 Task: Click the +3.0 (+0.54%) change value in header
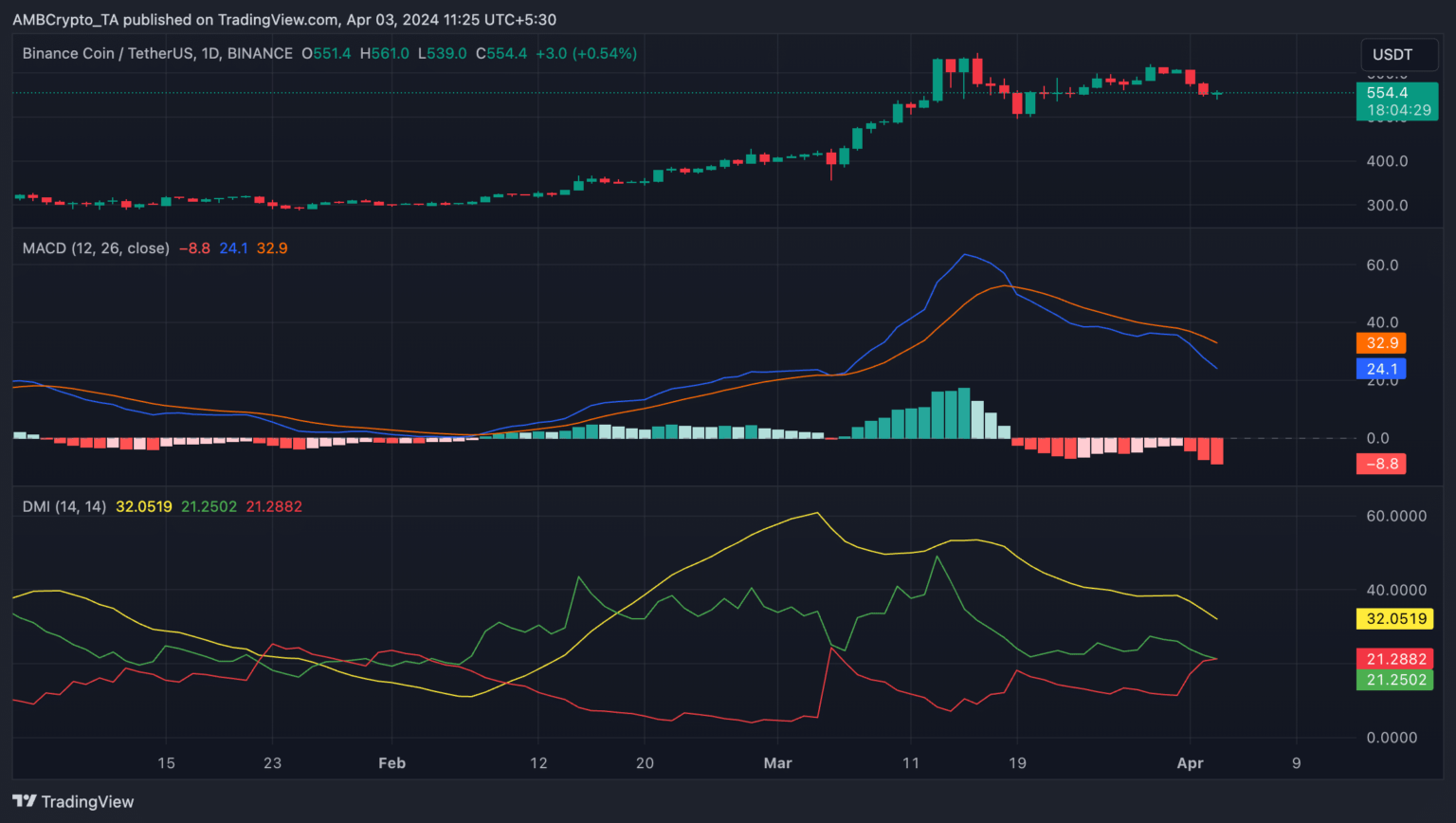coord(586,54)
